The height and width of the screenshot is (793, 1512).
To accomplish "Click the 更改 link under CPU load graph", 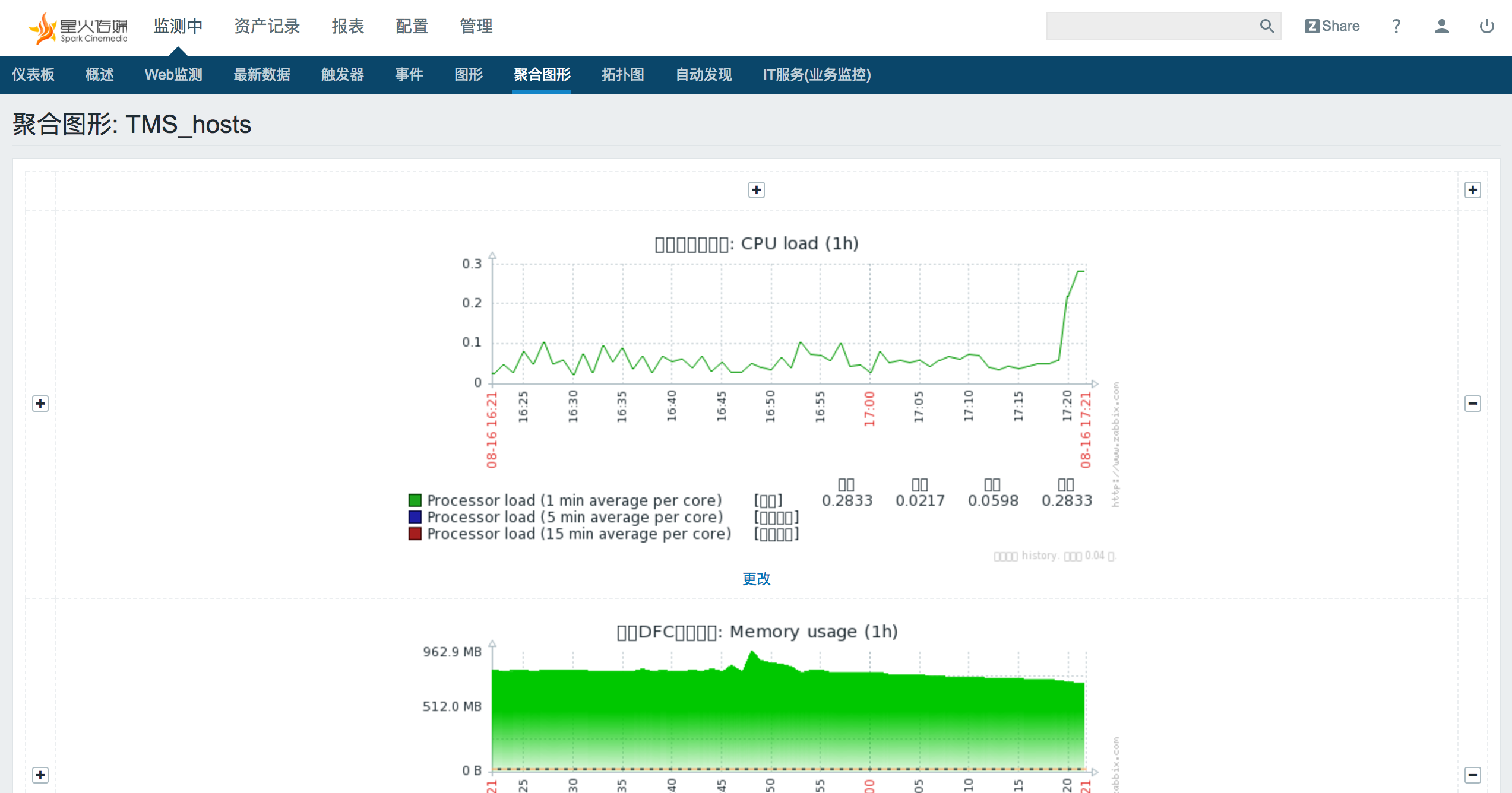I will (756, 579).
